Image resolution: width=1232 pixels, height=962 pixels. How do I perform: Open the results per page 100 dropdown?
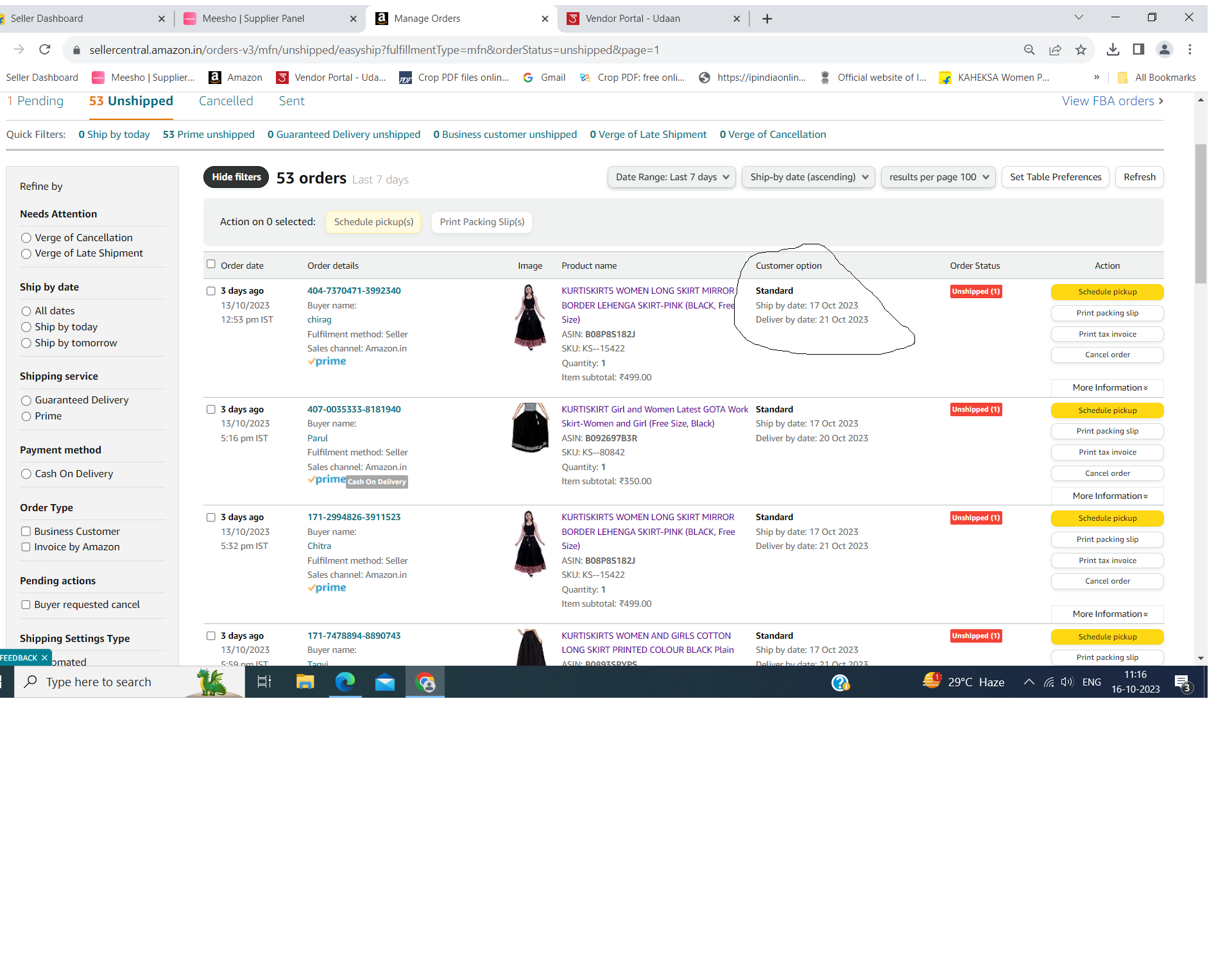coord(938,177)
